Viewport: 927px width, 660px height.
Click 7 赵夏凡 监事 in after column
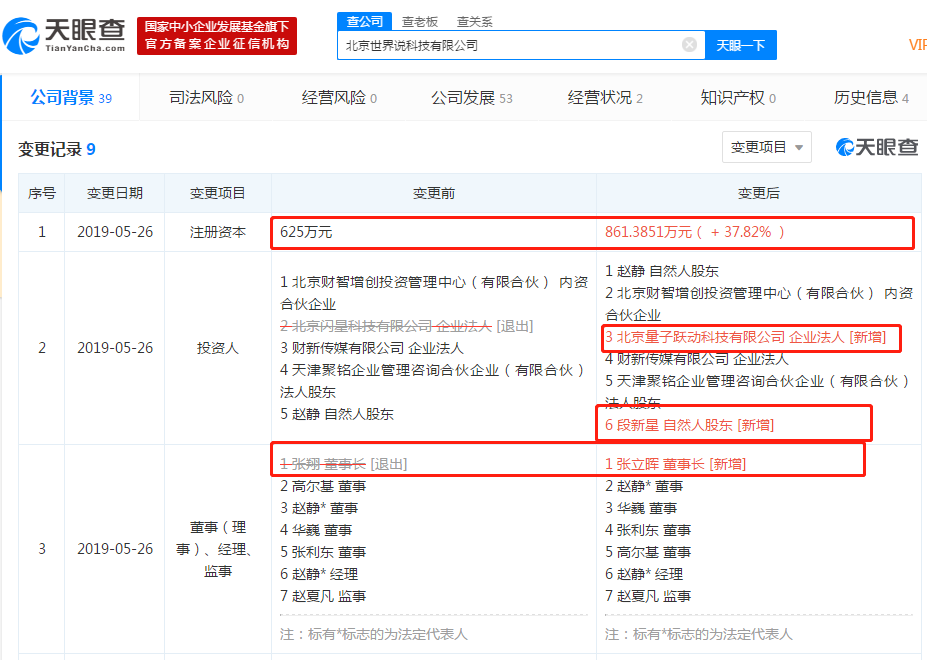pyautogui.click(x=648, y=596)
